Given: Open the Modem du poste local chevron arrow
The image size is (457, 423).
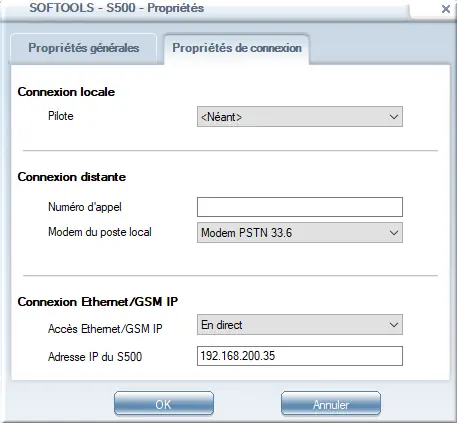Looking at the screenshot, I should coord(394,233).
